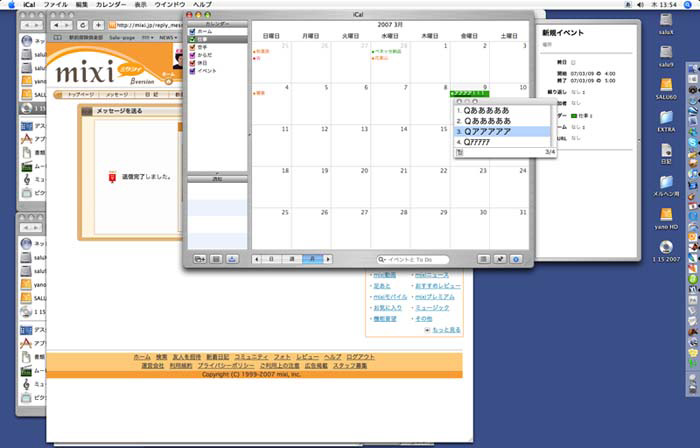Viewport: 700px width, 448px height.
Task: Add a new calendar in iCal toolbar
Action: tap(200, 259)
